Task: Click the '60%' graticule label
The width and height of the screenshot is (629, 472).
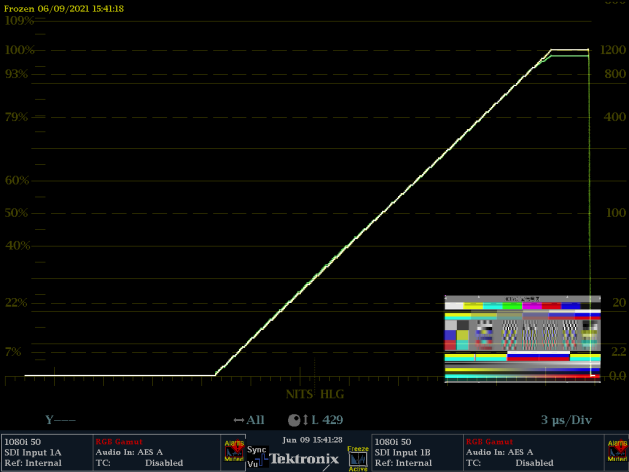Action: point(17,180)
